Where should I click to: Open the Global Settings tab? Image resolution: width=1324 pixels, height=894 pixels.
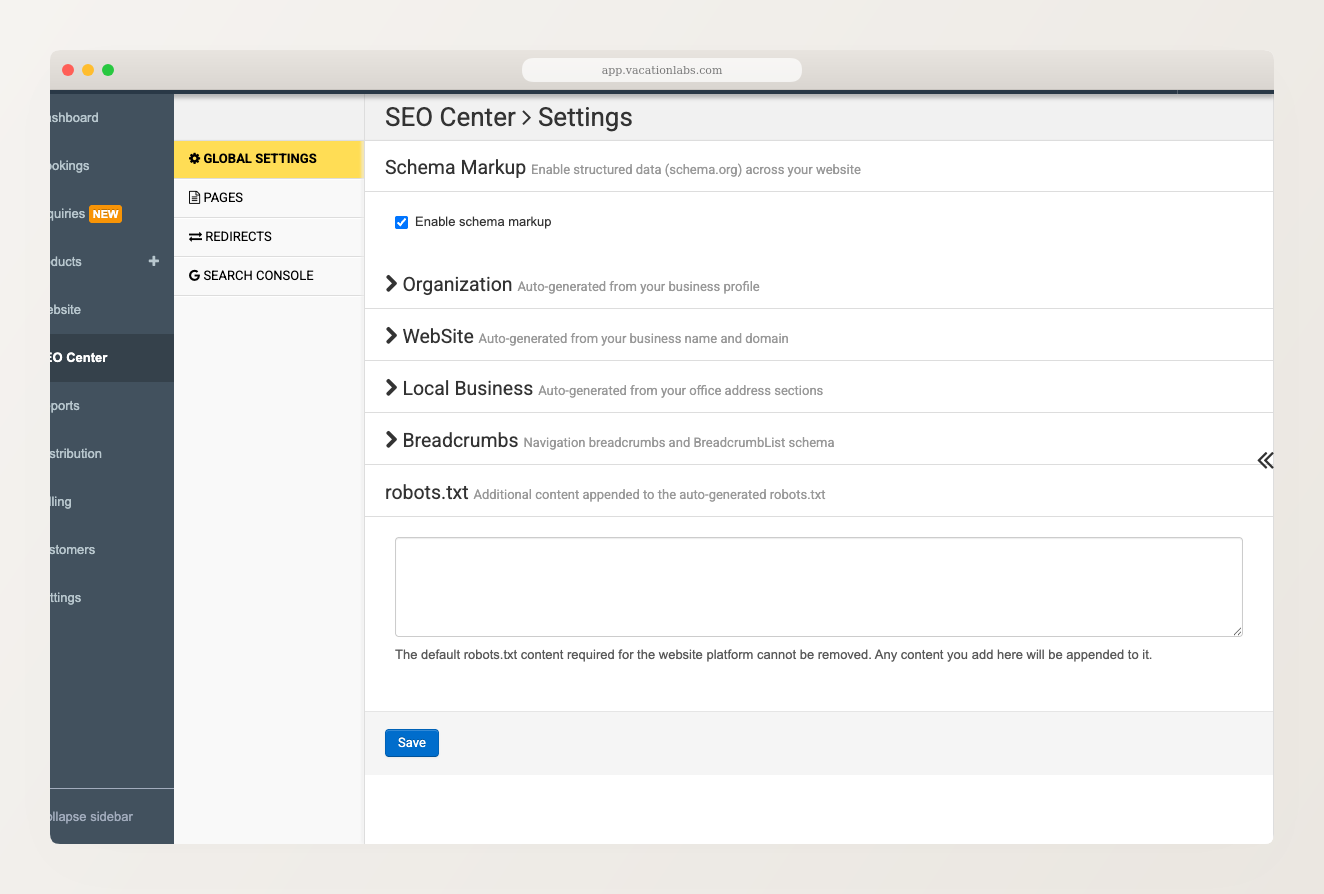268,159
